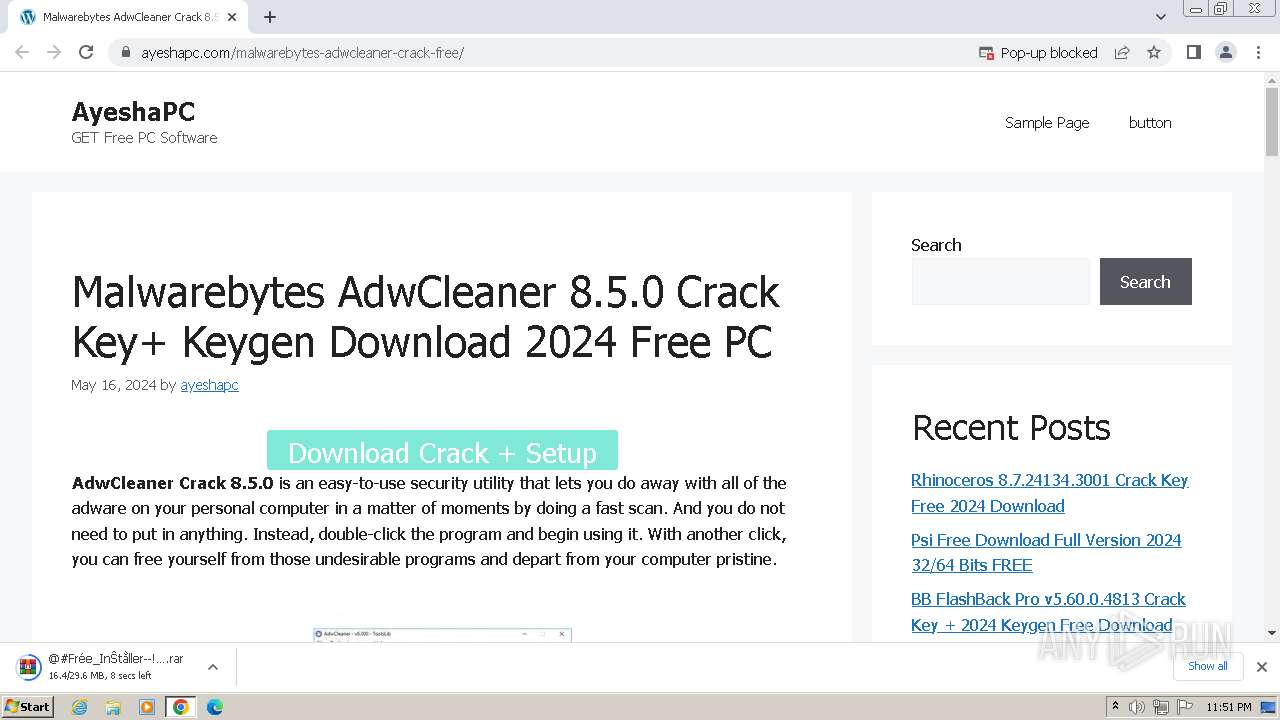This screenshot has height=720, width=1280.
Task: Go forward using the browser forward arrow
Action: tap(54, 52)
